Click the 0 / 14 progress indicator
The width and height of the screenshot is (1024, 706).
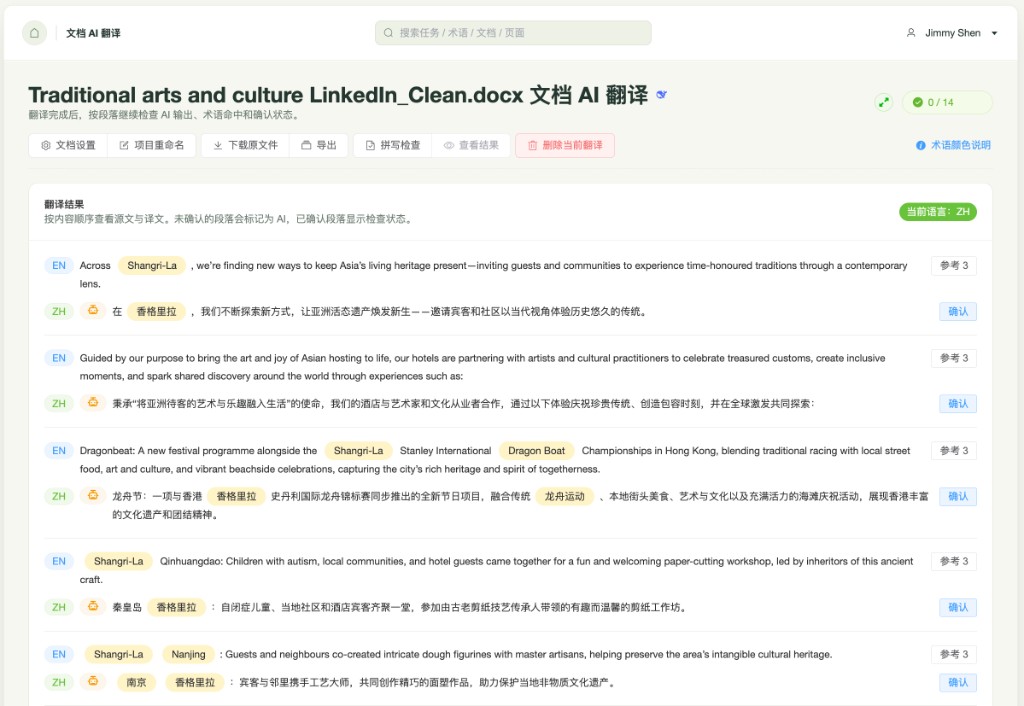(x=947, y=103)
